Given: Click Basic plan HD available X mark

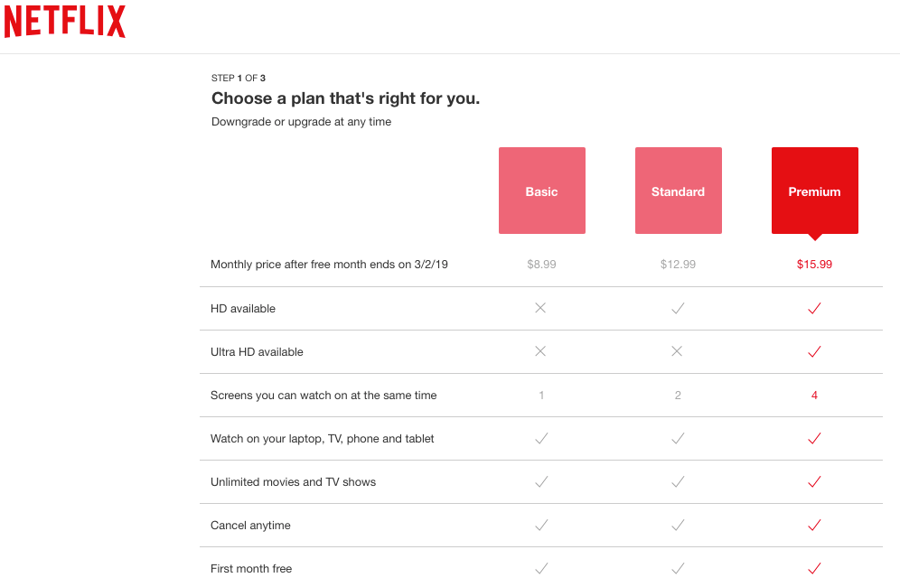Looking at the screenshot, I should [541, 308].
